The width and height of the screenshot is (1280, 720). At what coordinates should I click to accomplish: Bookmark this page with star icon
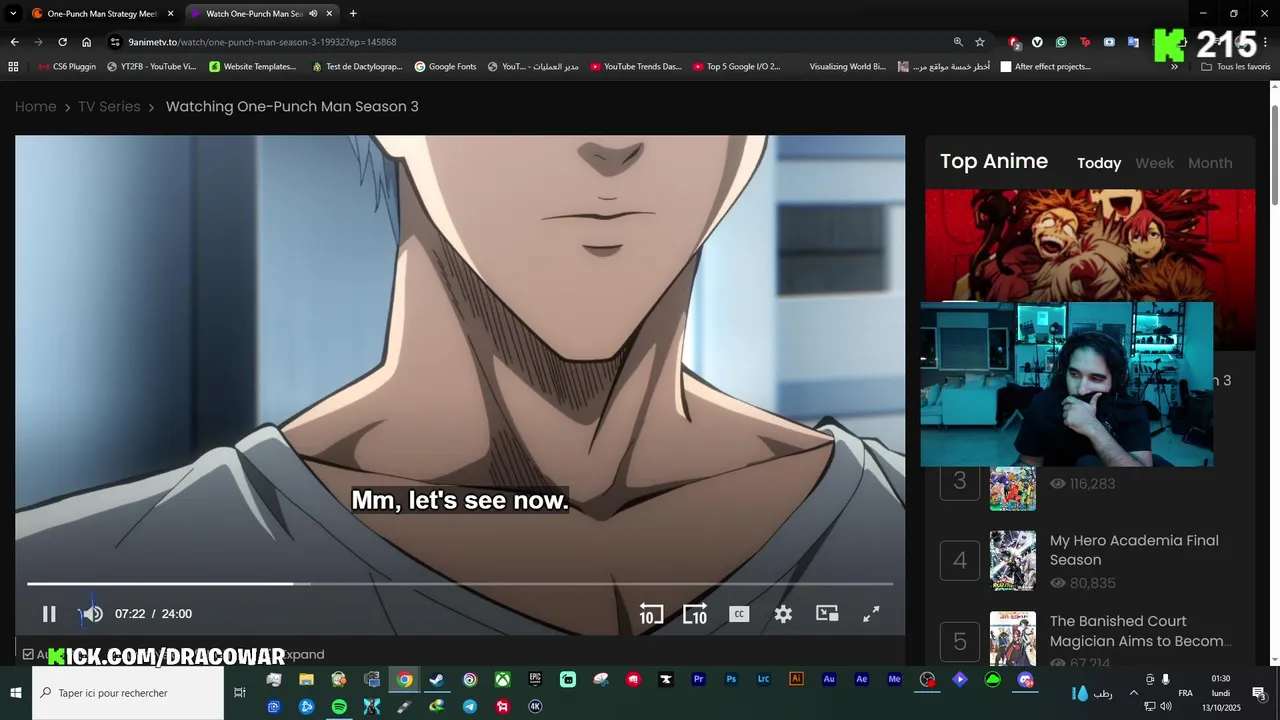click(980, 42)
